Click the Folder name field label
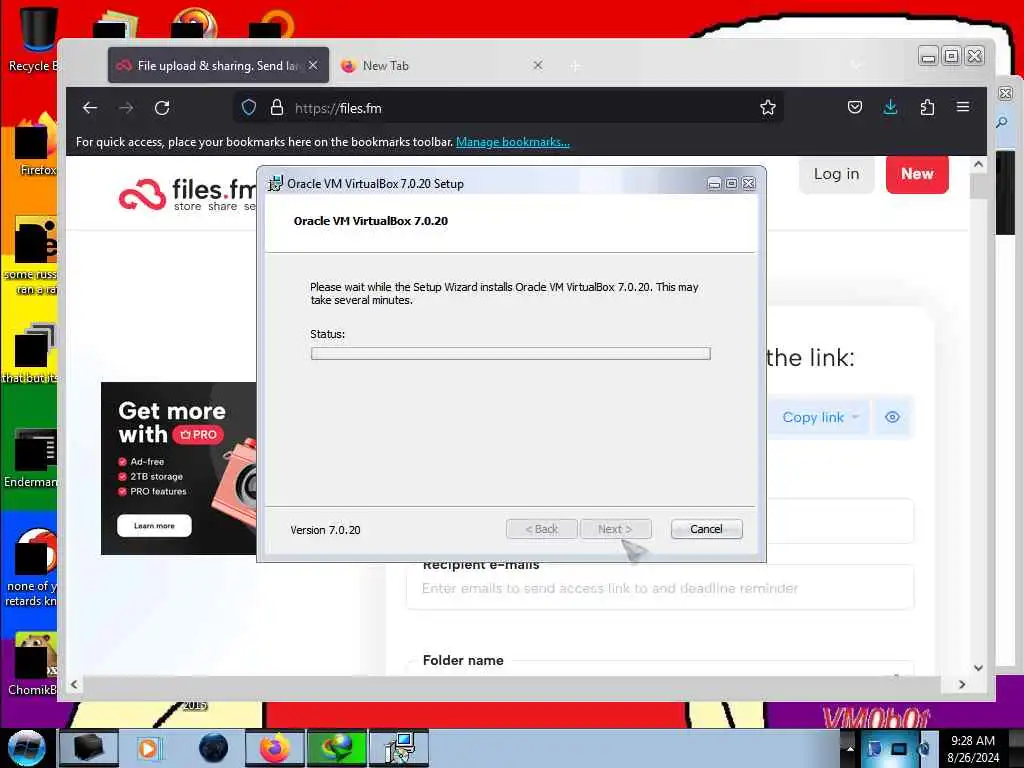 tap(463, 660)
